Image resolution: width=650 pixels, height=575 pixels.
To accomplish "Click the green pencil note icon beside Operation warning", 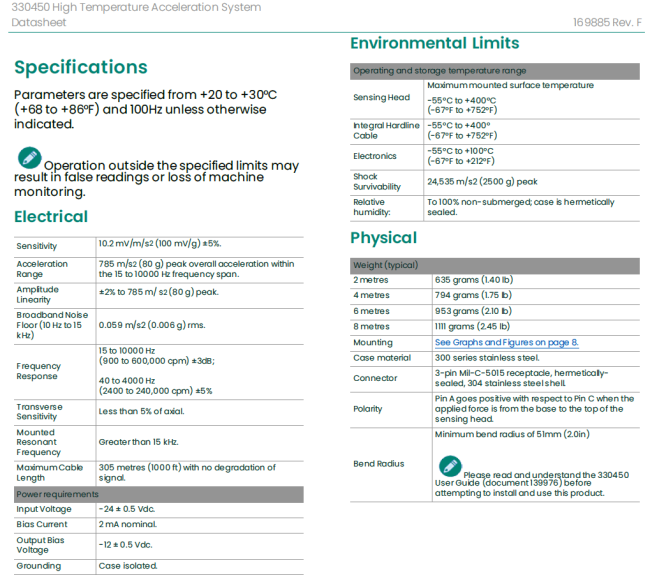I will point(29,158).
